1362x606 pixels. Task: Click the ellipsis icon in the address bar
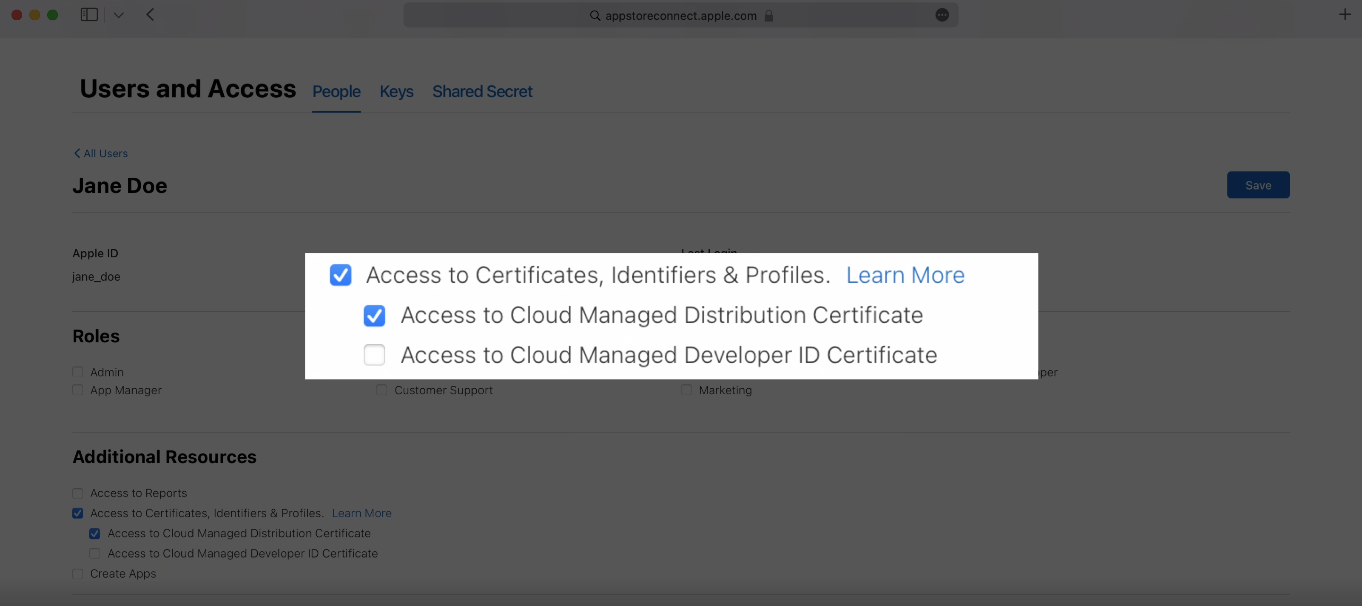pos(941,14)
